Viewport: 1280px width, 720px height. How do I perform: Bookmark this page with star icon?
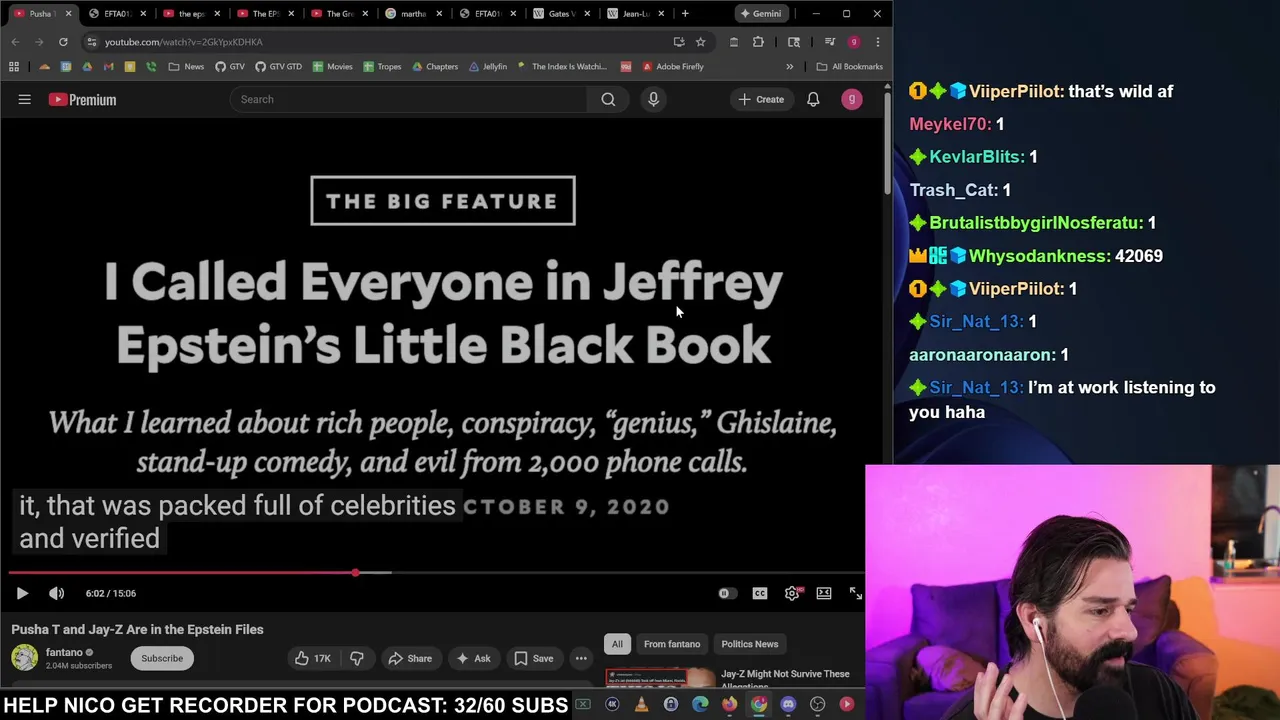point(701,42)
